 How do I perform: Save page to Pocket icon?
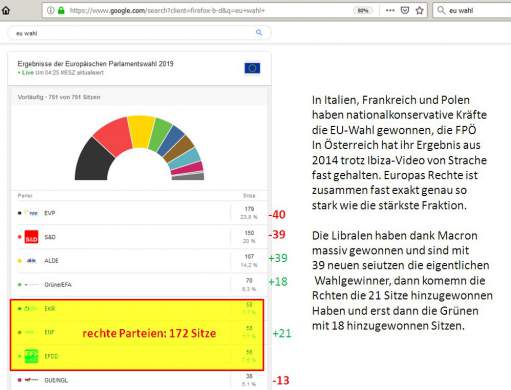405,10
